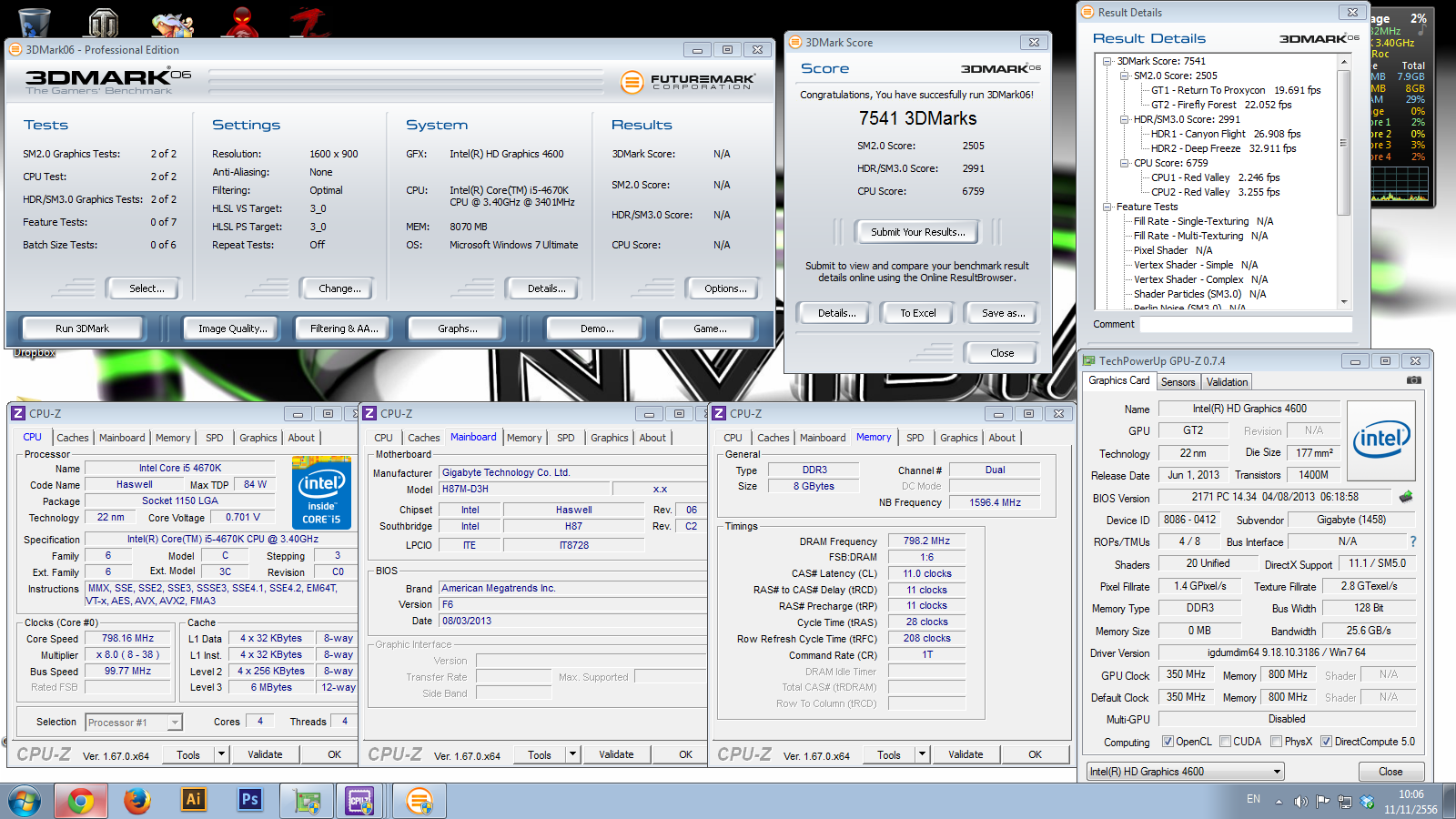Click the Image Quality... button
The height and width of the screenshot is (819, 1456).
coord(233,329)
